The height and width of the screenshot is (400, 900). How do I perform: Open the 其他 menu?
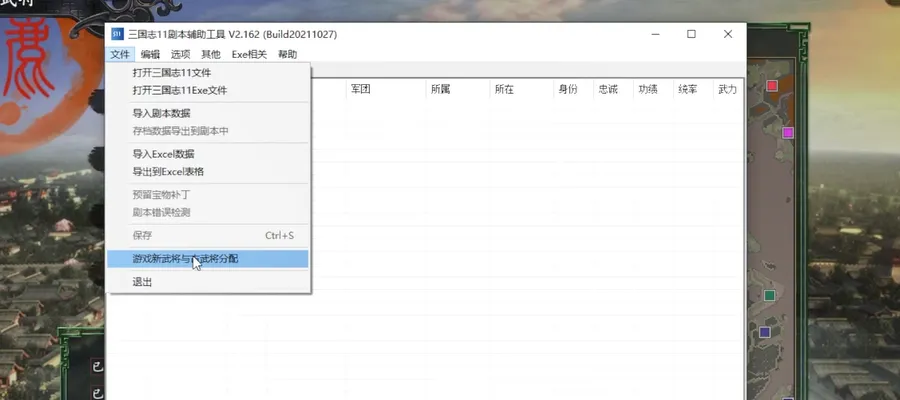211,55
